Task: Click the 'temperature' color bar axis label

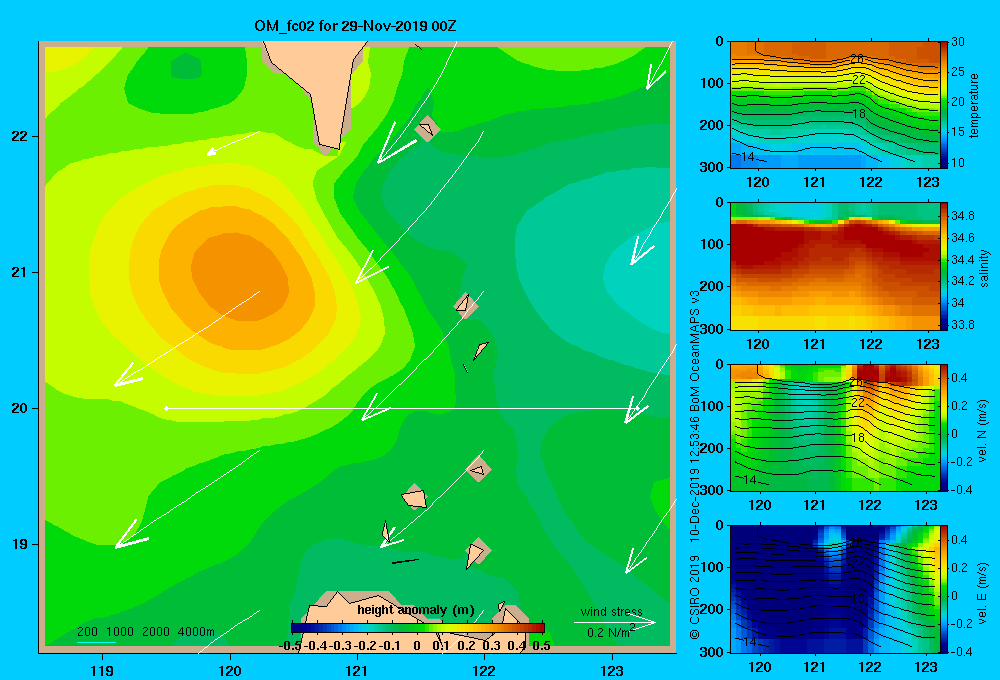Action: click(x=974, y=105)
